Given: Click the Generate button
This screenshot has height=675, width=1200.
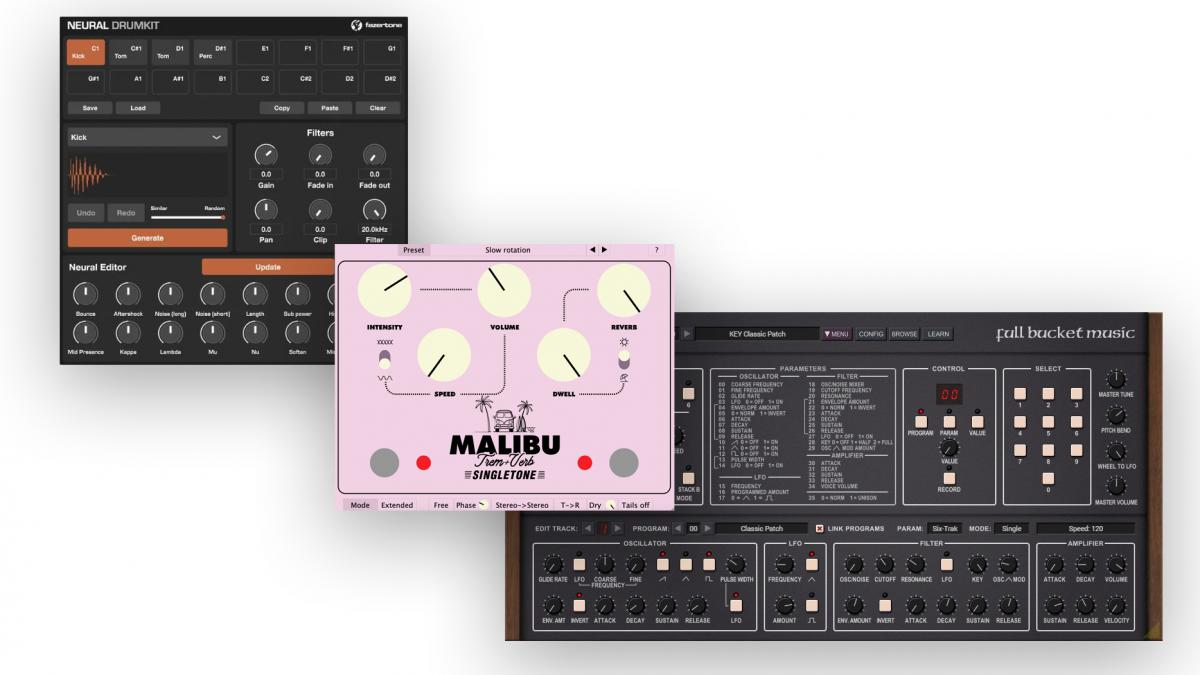Looking at the screenshot, I should (147, 238).
